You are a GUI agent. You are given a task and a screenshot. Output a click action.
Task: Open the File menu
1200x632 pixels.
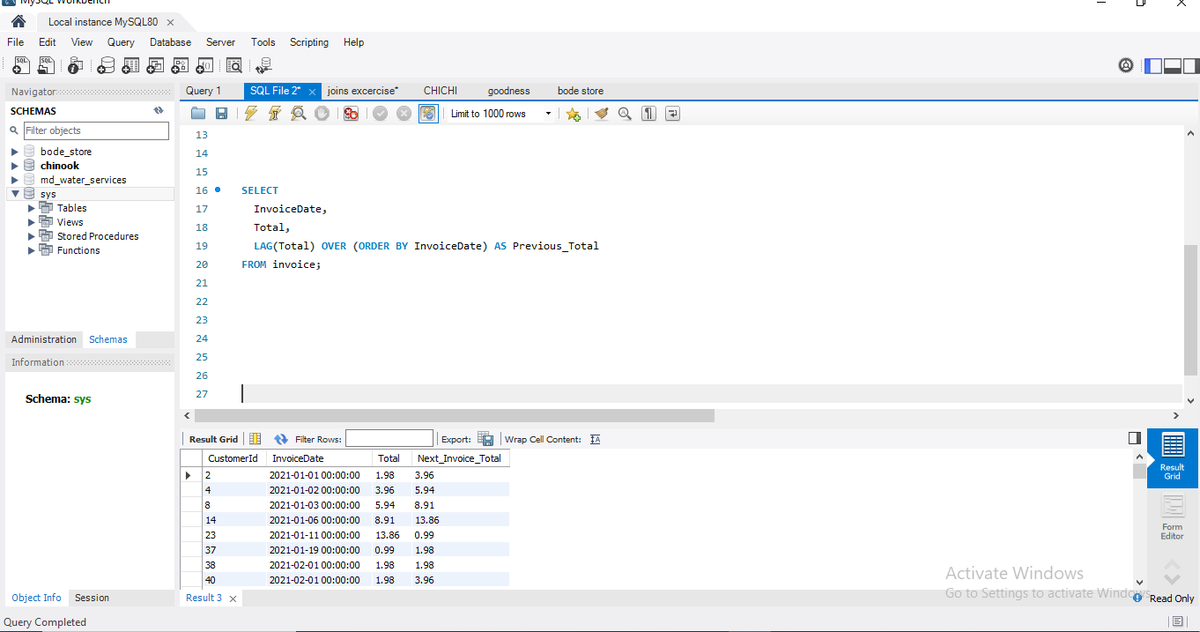(x=15, y=42)
